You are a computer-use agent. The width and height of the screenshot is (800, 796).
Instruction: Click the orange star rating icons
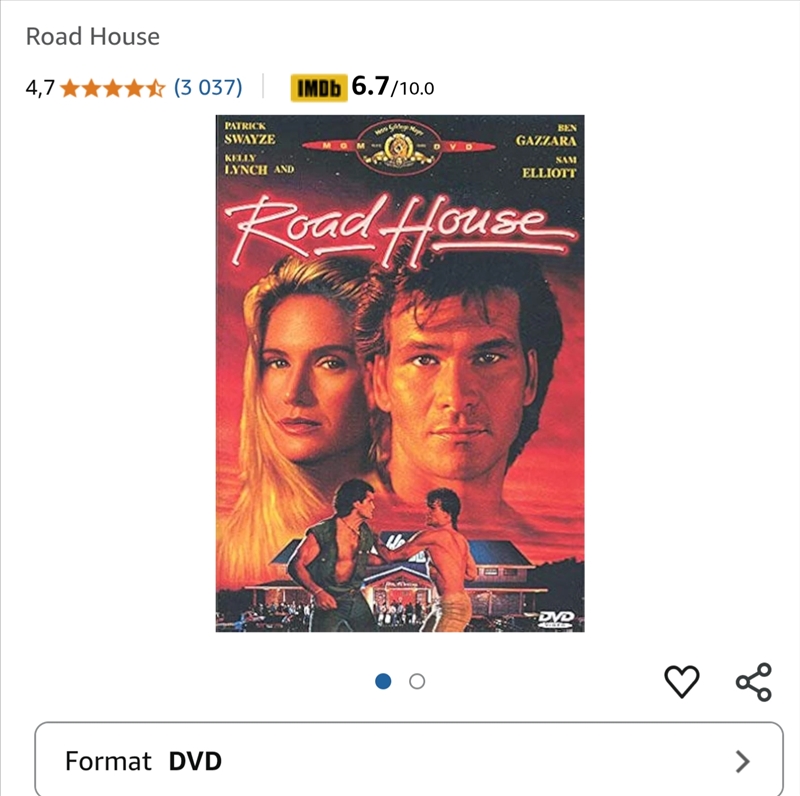(113, 88)
